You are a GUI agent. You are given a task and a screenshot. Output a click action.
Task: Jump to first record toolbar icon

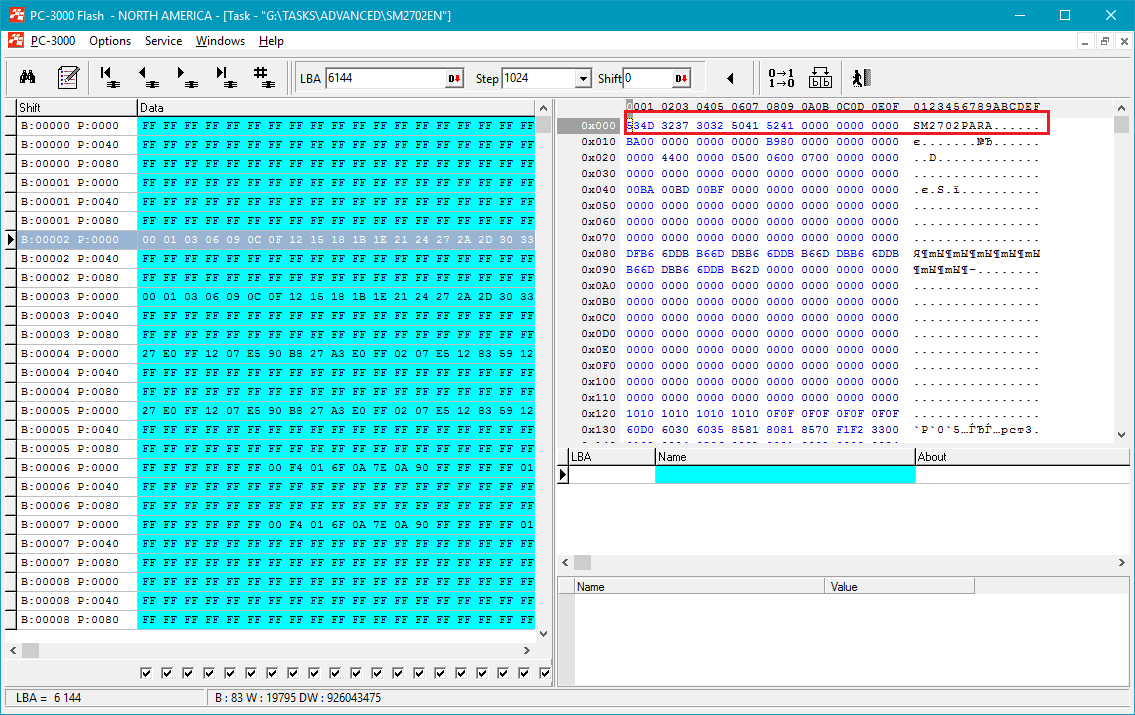(x=110, y=77)
